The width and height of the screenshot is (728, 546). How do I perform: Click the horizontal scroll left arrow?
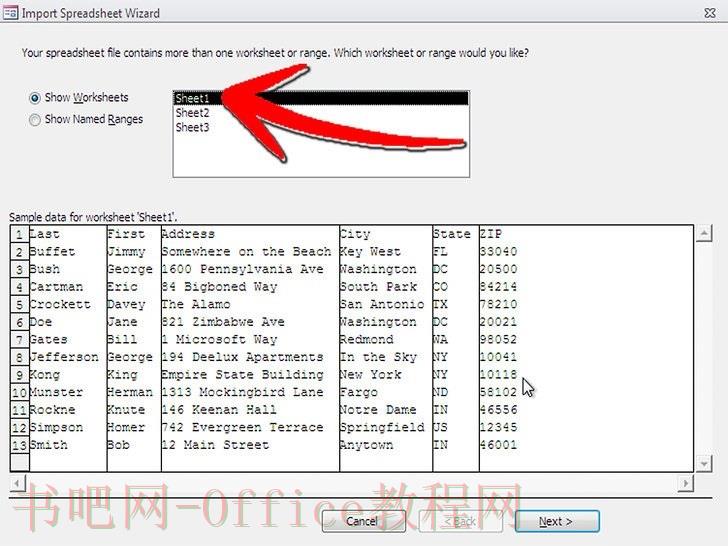pyautogui.click(x=17, y=483)
